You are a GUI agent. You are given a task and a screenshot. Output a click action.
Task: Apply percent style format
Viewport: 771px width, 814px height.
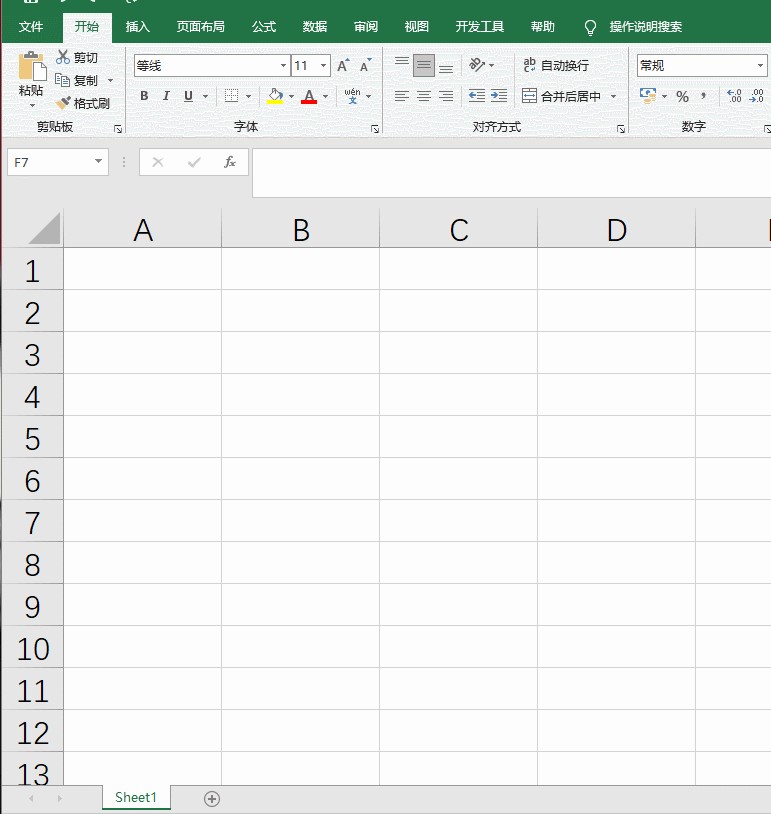[682, 96]
